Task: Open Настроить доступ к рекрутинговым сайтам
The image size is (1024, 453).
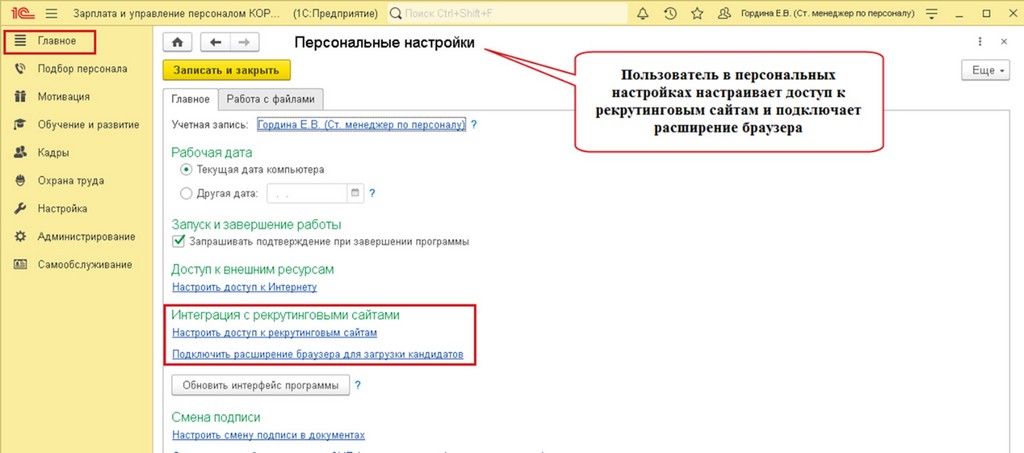Action: 275,333
